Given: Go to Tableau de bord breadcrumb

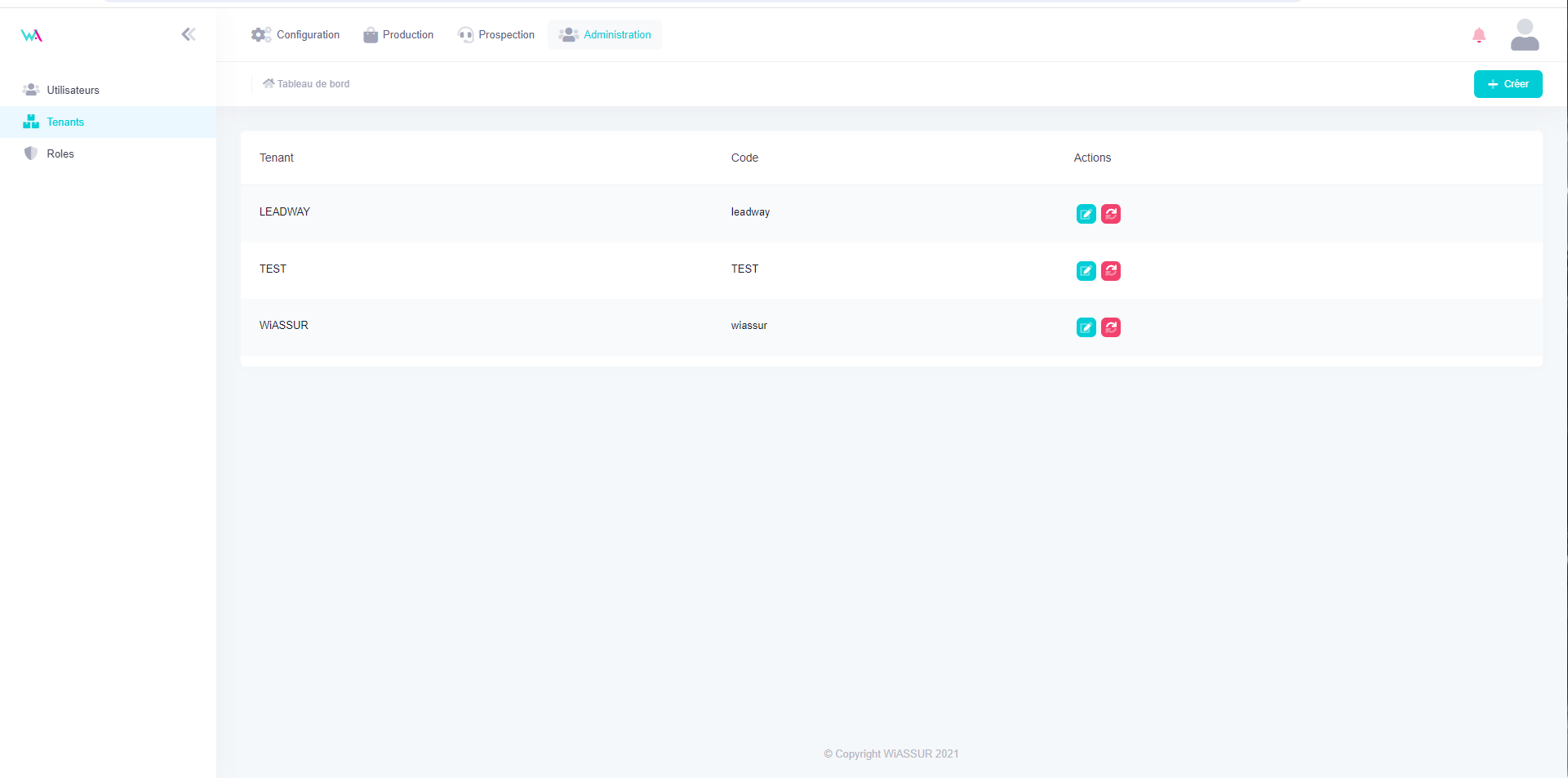Looking at the screenshot, I should 306,84.
